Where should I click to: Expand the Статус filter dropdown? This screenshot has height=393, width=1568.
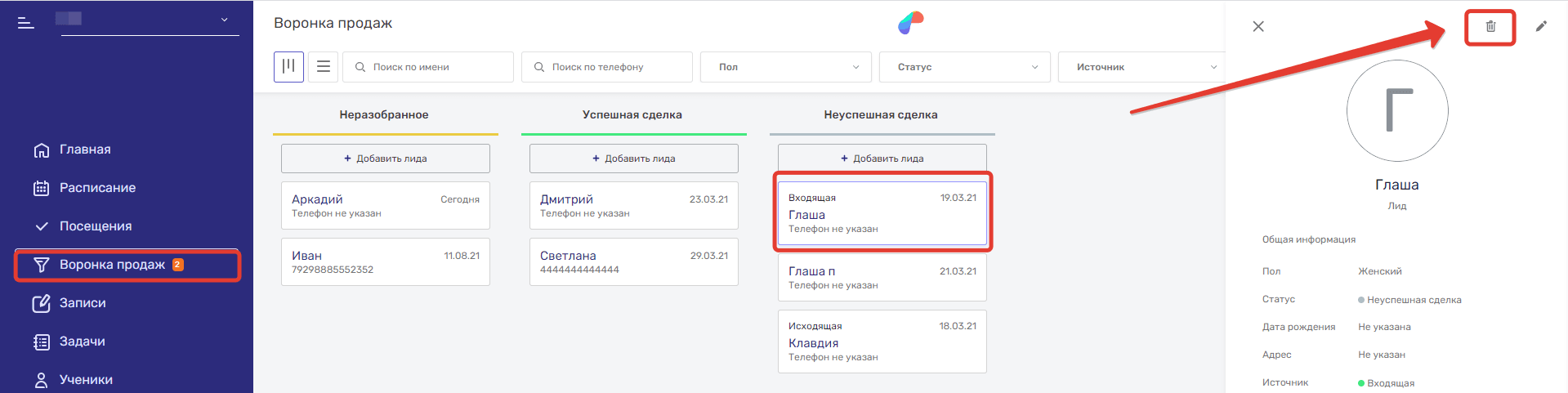click(964, 67)
